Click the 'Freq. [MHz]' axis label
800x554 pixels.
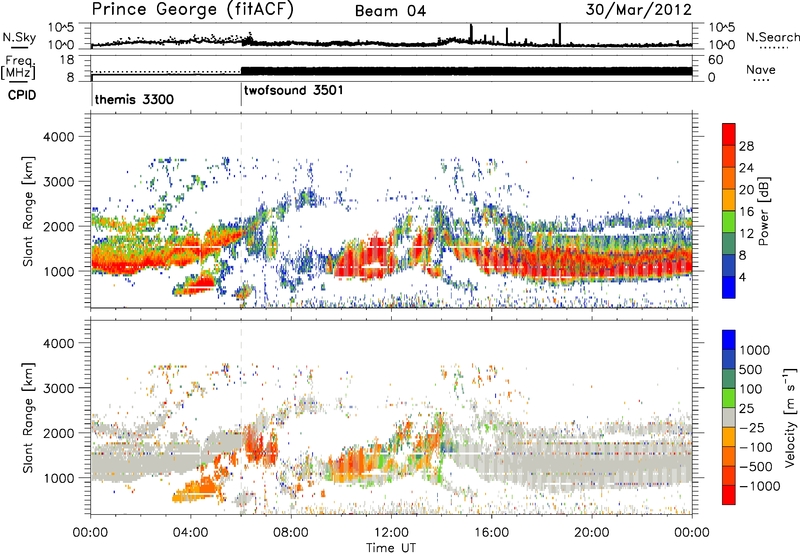click(18, 67)
